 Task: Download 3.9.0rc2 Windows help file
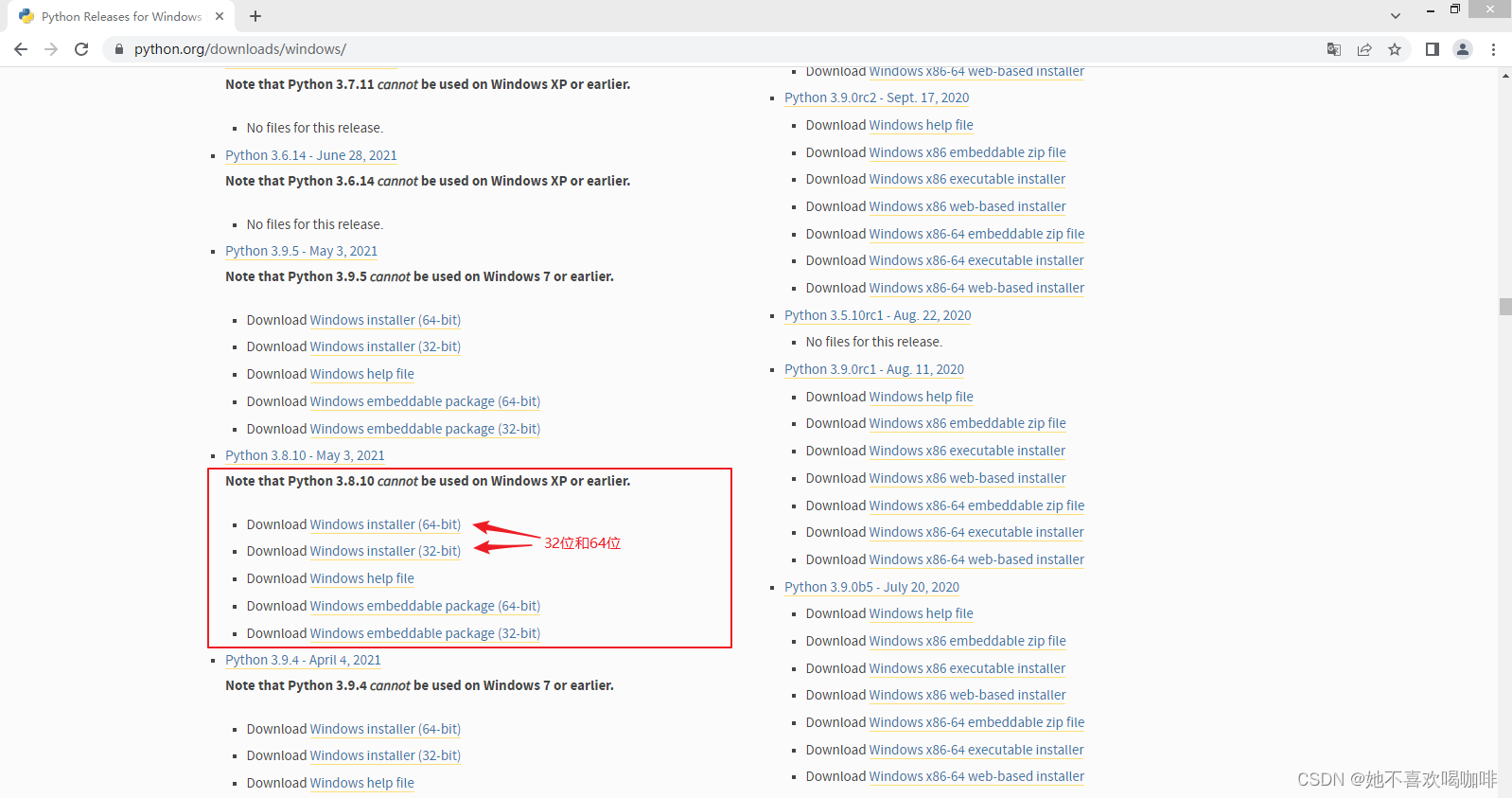[922, 125]
